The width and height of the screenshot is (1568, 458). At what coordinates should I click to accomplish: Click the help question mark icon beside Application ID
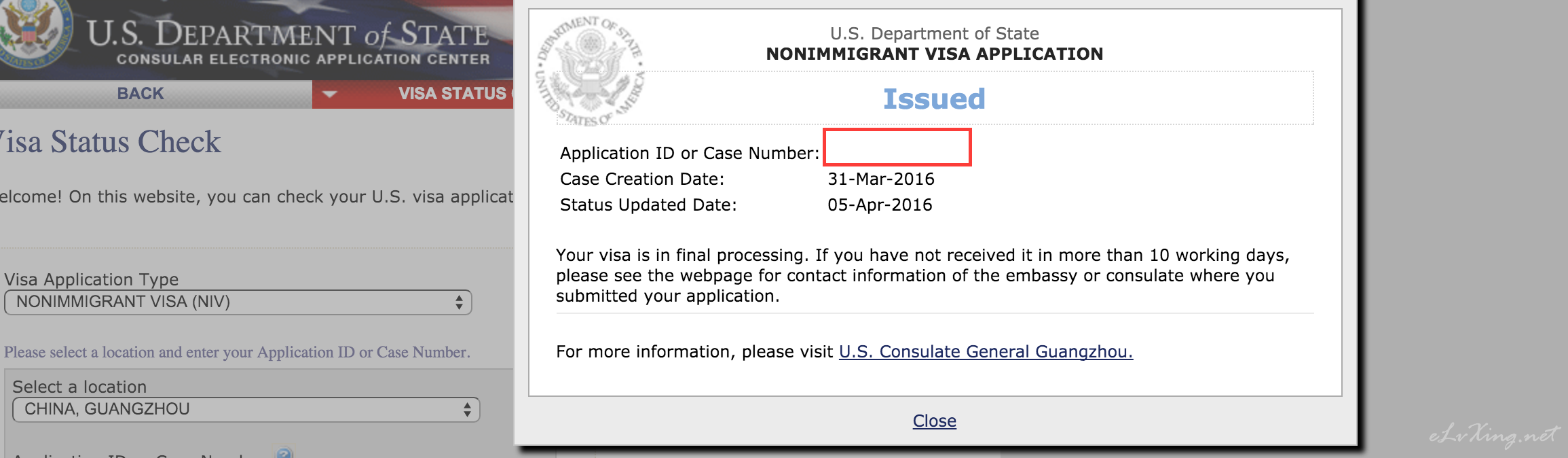[x=285, y=453]
